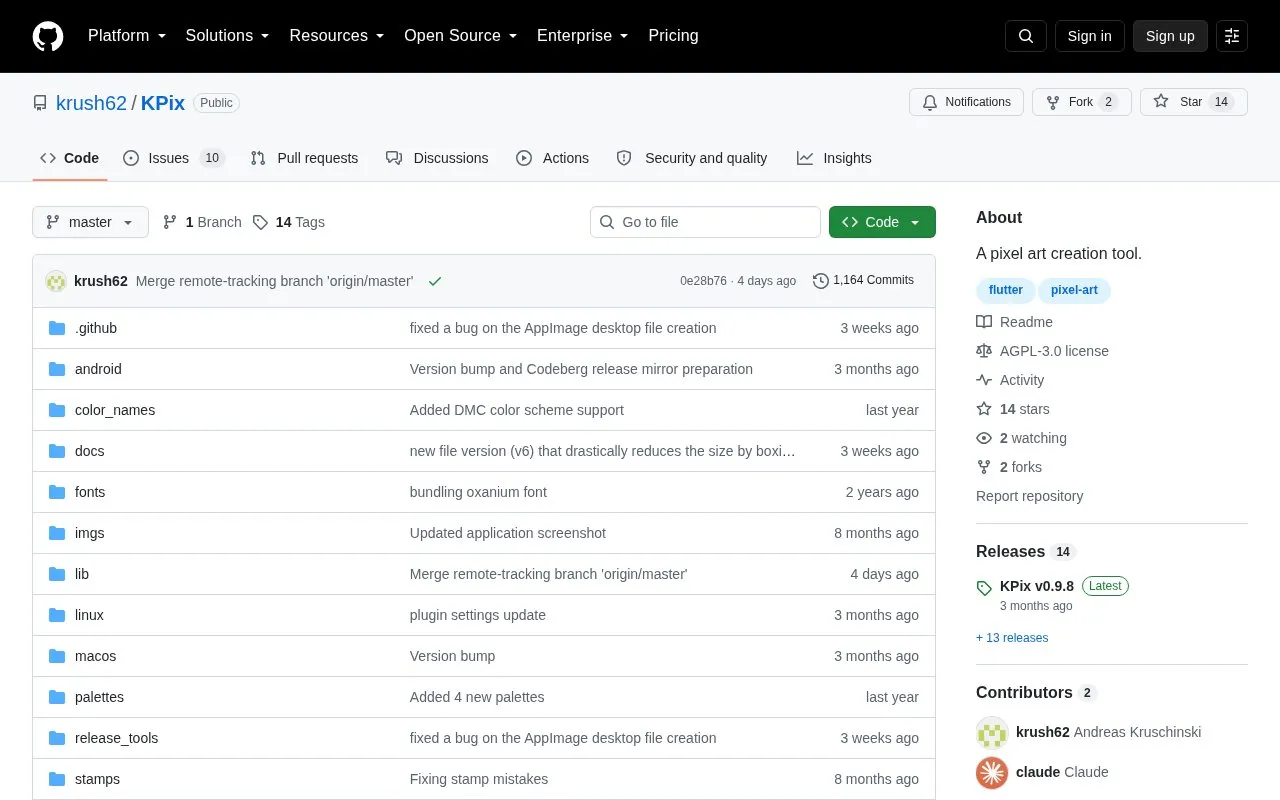1280x800 pixels.
Task: Open the AGPL-3.0 license link
Action: click(x=1042, y=351)
